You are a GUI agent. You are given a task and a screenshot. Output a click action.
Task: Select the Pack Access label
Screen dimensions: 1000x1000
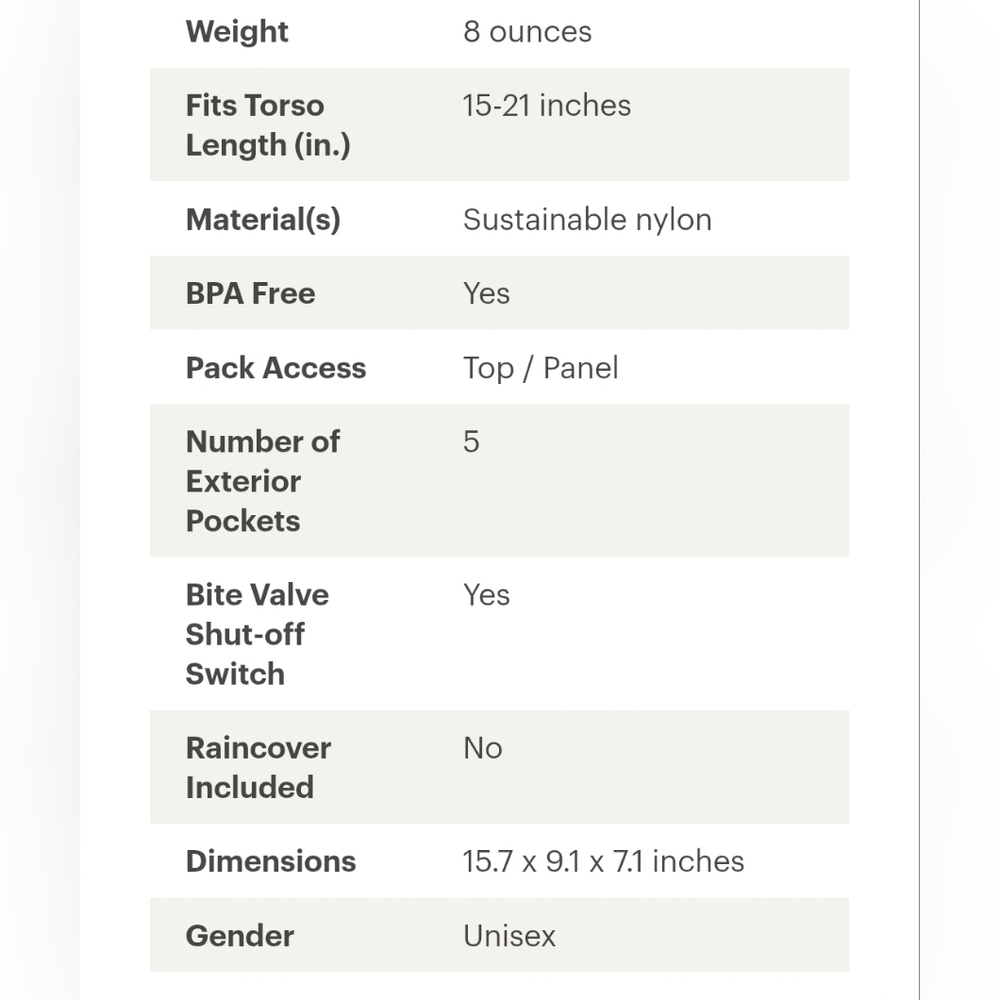(x=276, y=368)
